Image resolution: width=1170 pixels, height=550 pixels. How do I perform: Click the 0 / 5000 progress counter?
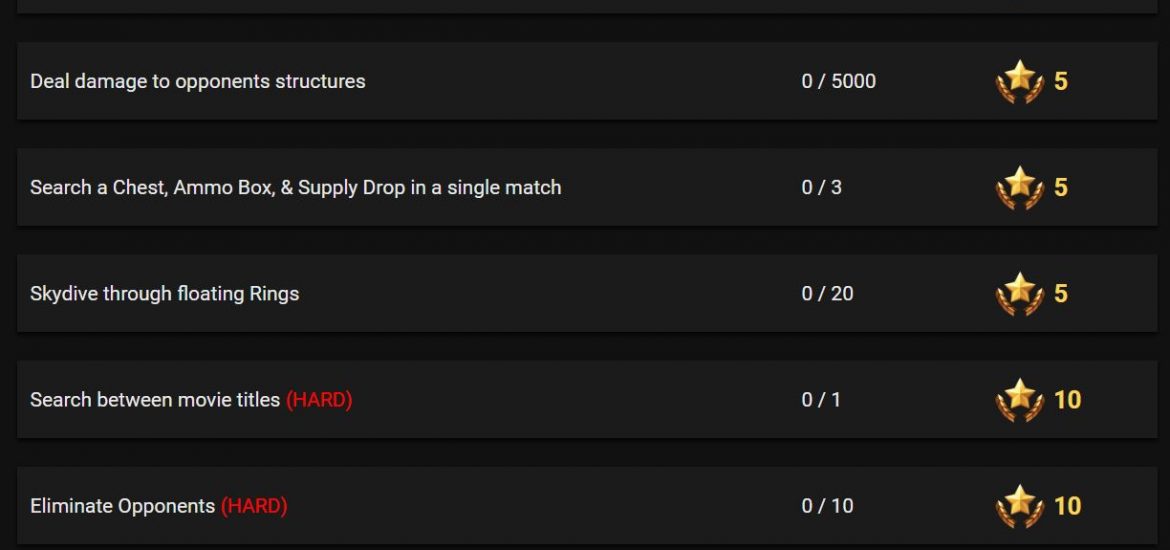(x=839, y=81)
